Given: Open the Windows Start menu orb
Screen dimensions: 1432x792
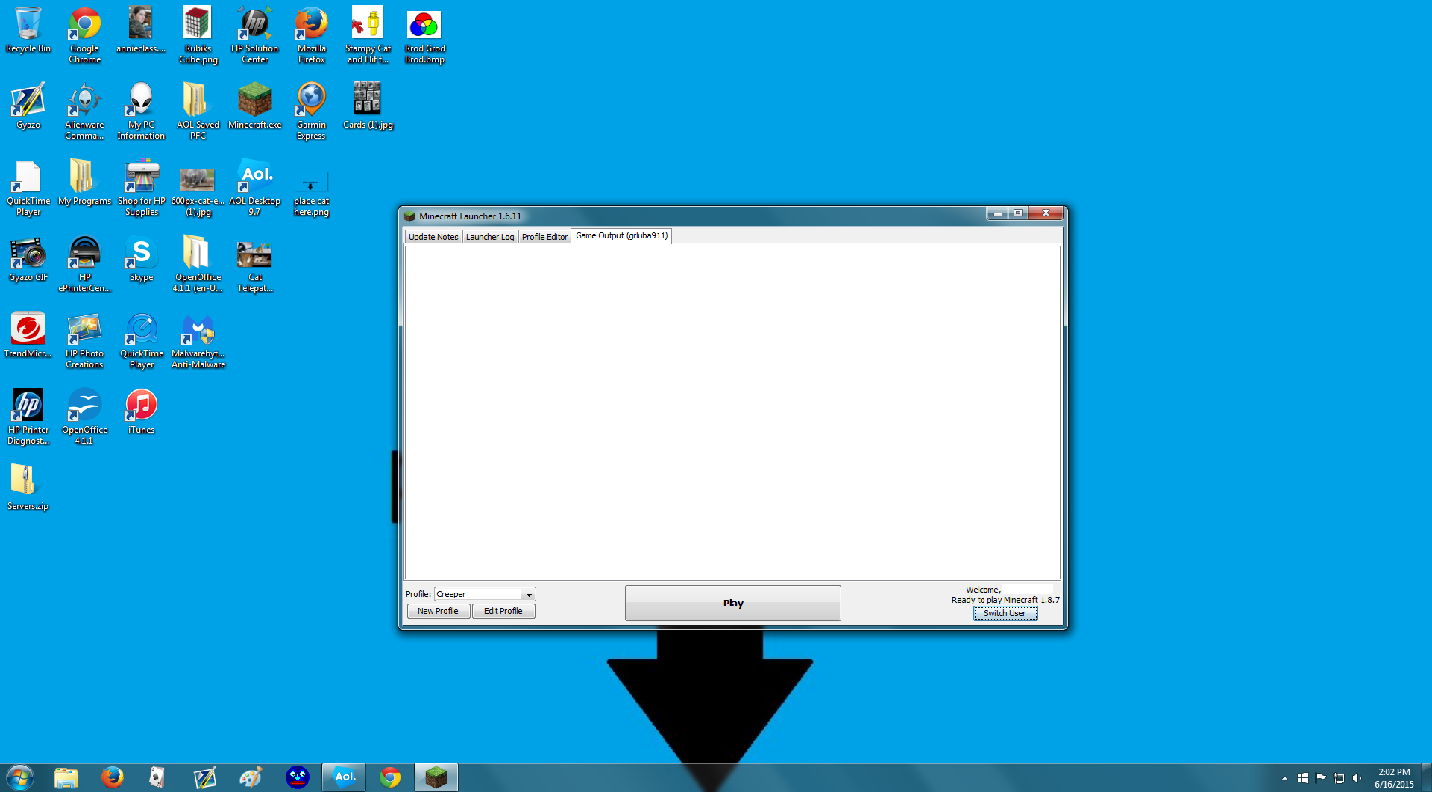Looking at the screenshot, I should click(19, 777).
